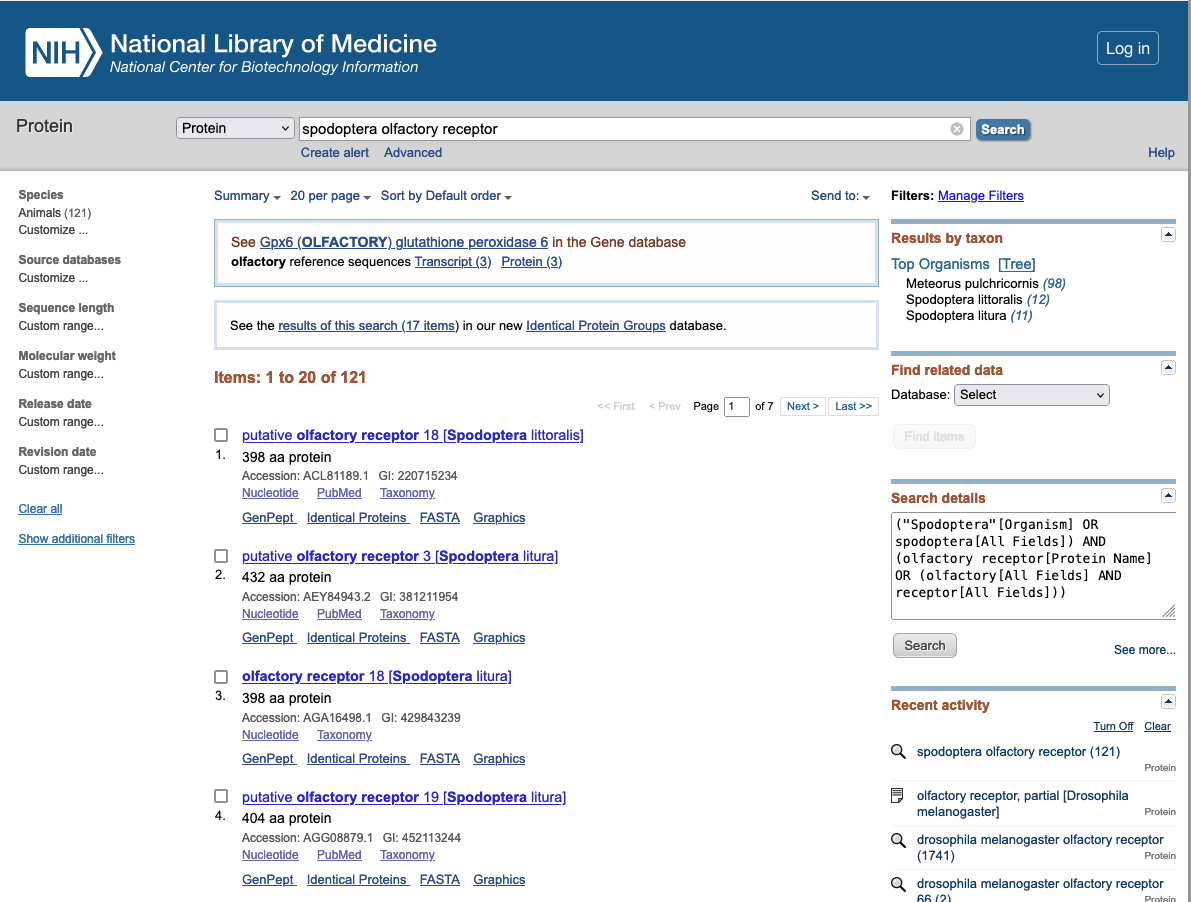Clear the search box with the X icon
The image size is (1191, 902).
click(x=957, y=129)
